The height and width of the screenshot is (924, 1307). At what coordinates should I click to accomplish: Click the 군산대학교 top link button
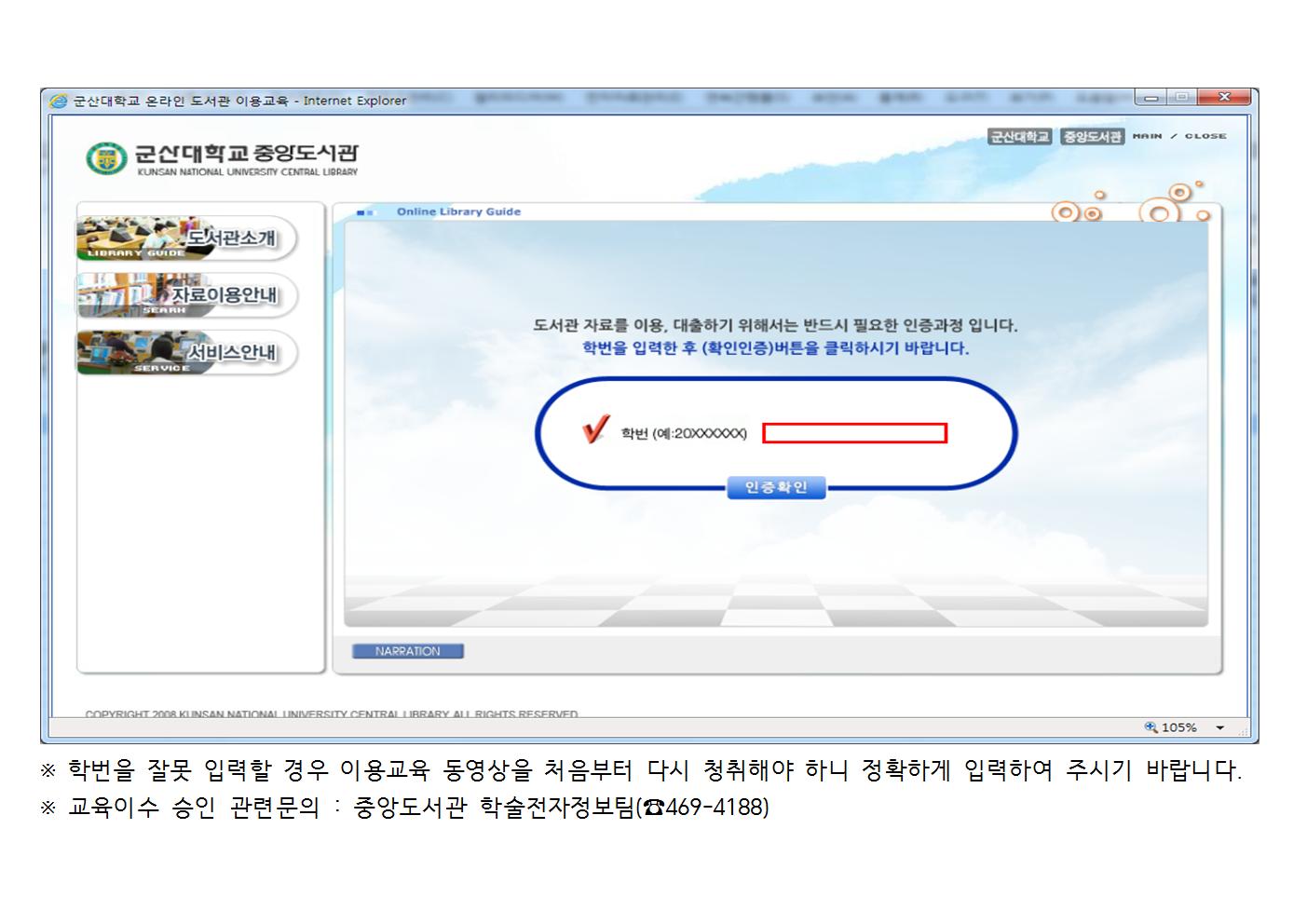coord(1019,137)
